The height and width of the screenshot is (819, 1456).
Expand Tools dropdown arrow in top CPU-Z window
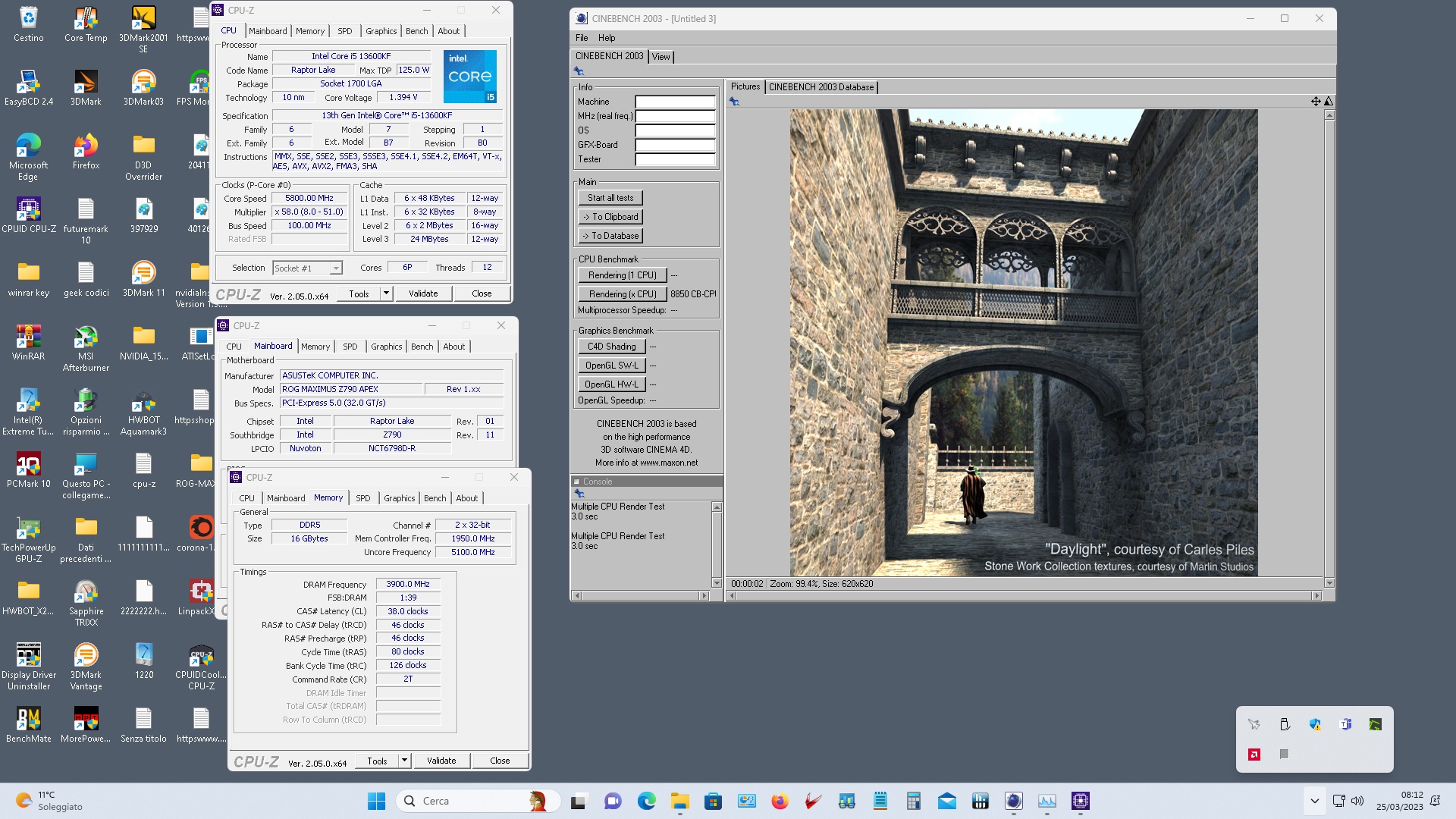(x=386, y=293)
